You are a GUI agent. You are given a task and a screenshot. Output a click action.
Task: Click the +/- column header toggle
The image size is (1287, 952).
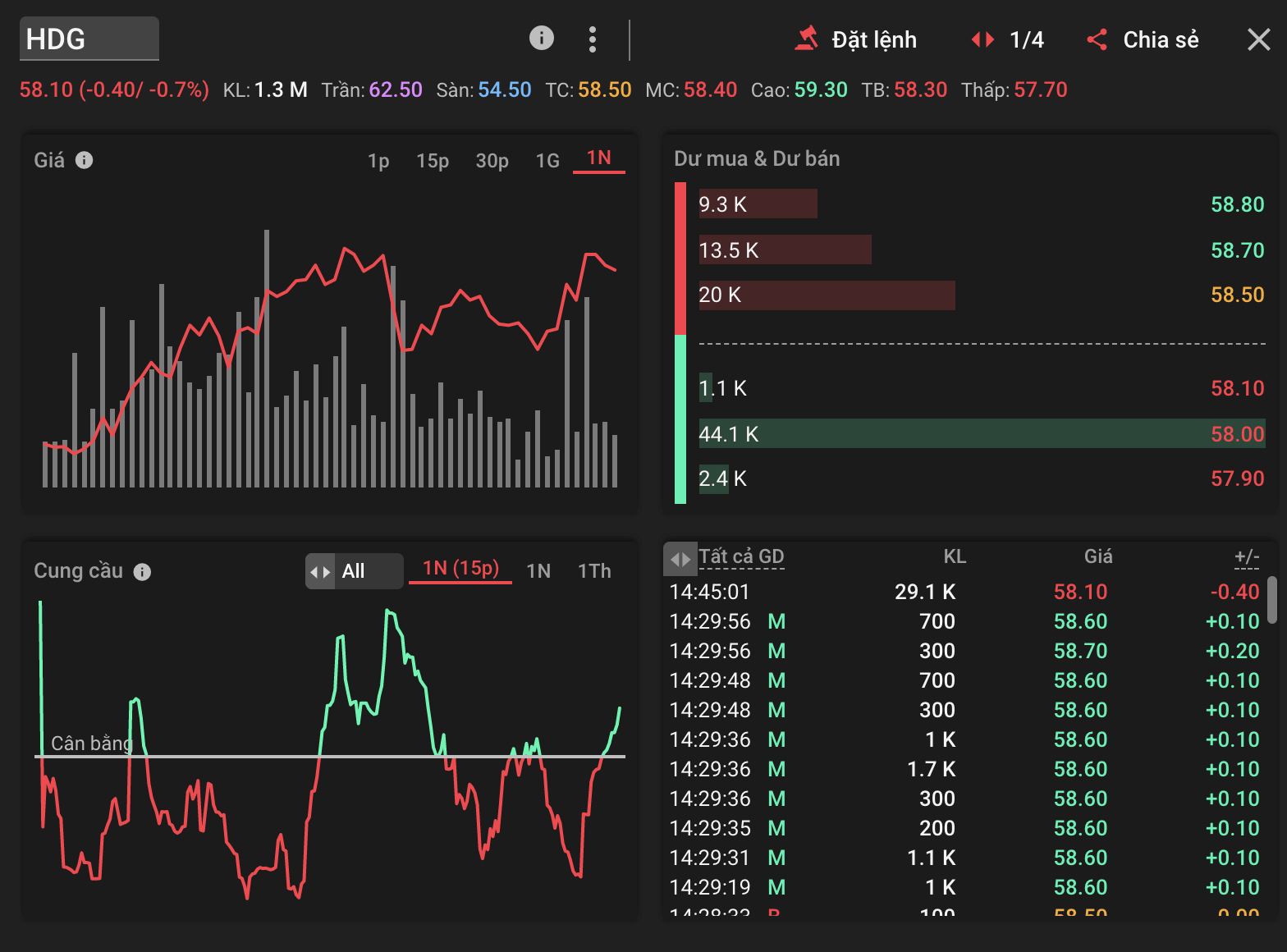[x=1246, y=557]
